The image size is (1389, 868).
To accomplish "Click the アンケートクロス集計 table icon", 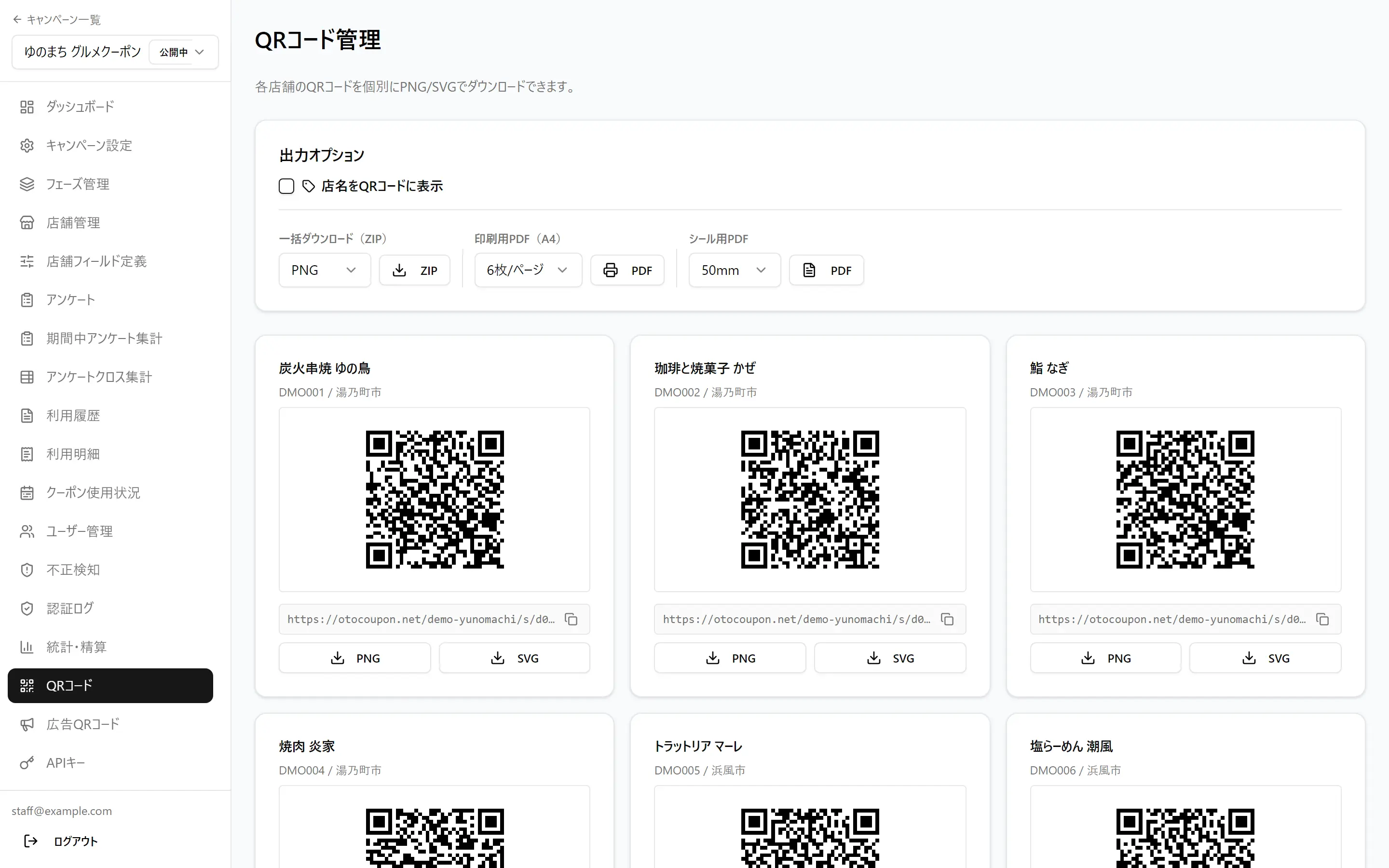I will coord(27,377).
